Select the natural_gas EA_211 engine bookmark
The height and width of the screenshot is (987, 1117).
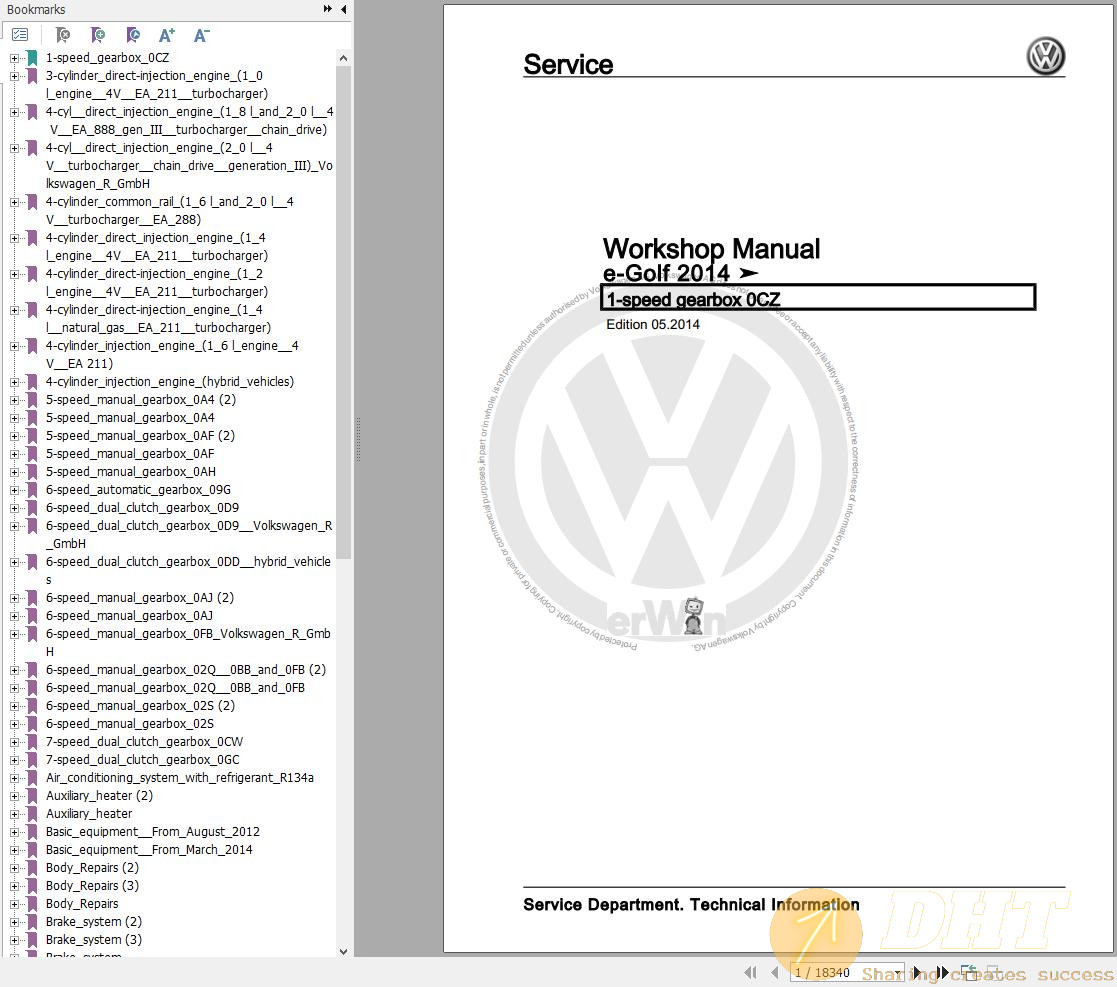[158, 318]
